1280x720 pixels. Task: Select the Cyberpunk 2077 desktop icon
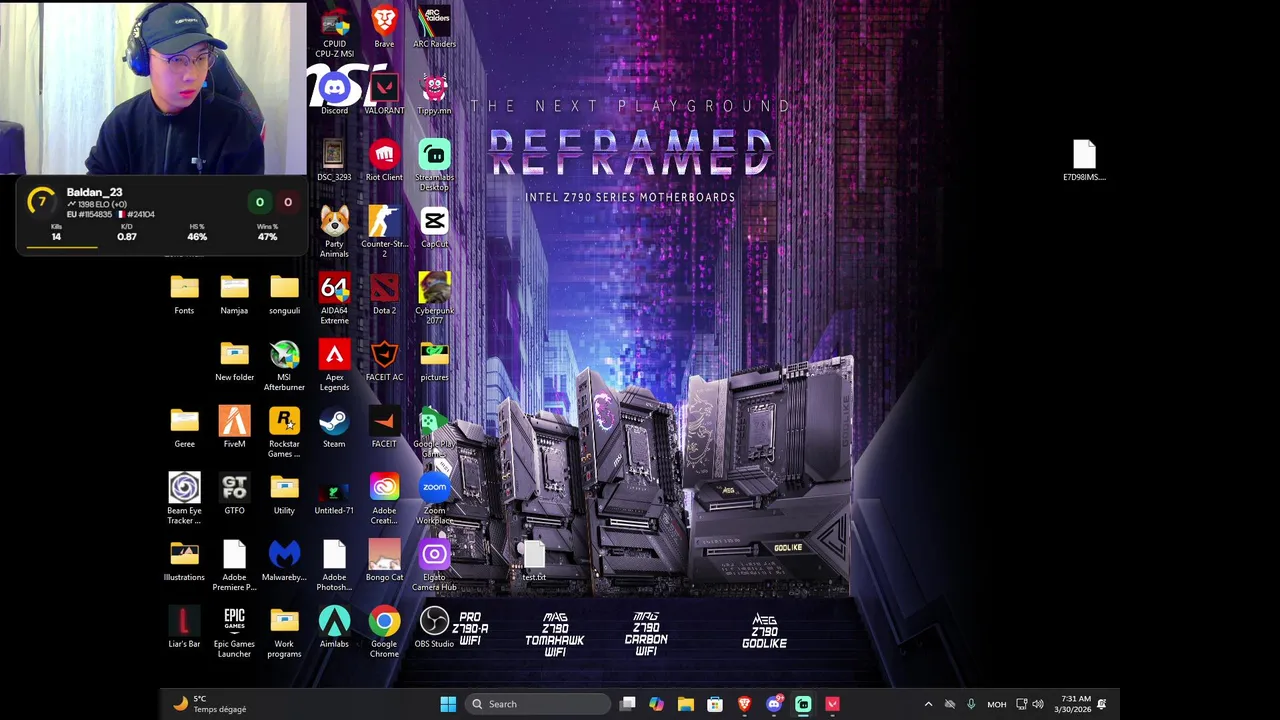[434, 299]
